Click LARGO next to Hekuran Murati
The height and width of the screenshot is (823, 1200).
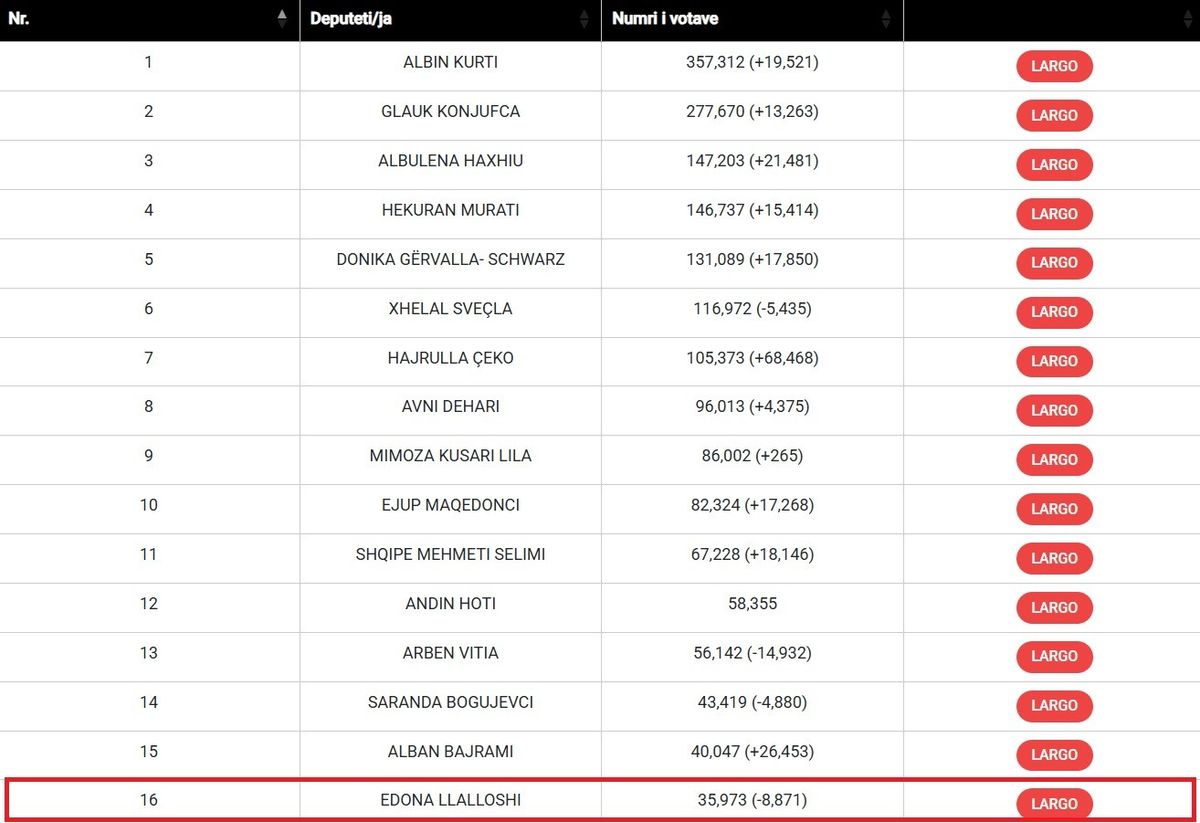click(x=1054, y=214)
